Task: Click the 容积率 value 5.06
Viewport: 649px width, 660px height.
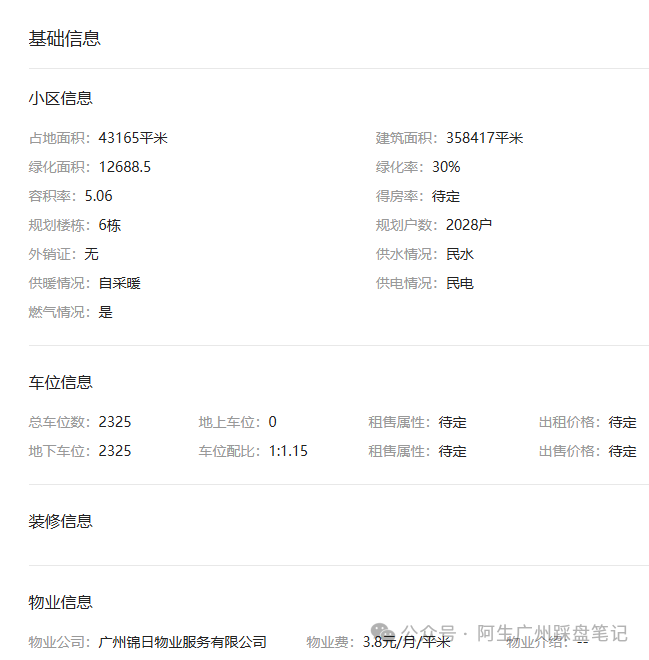Action: 98,196
